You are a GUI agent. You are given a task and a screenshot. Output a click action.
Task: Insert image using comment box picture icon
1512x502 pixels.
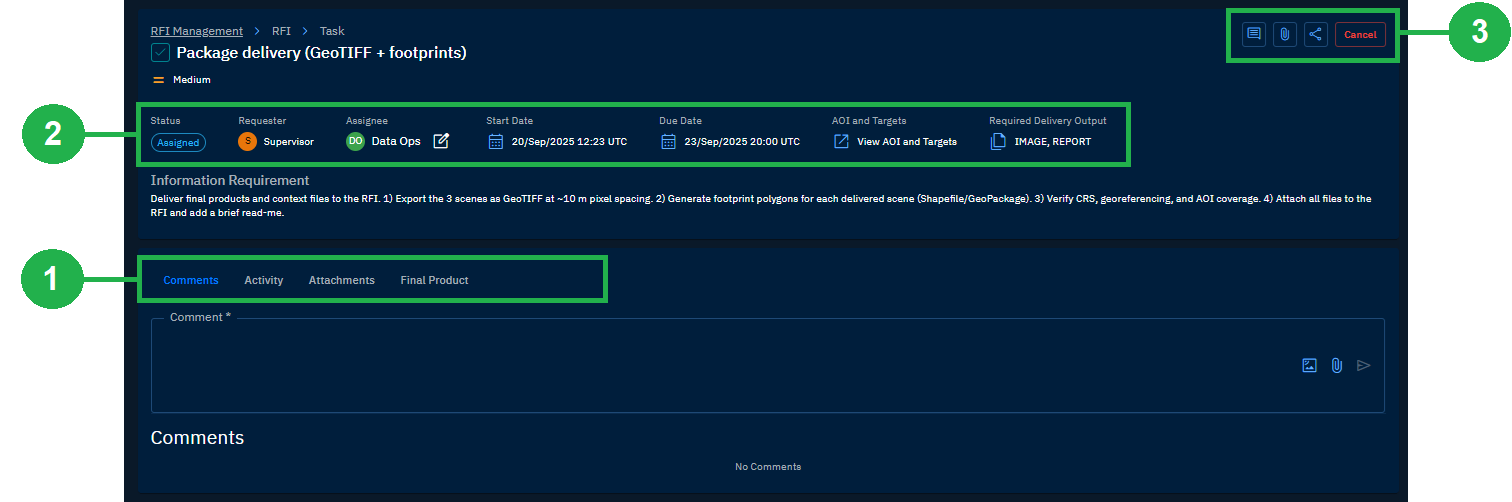(x=1309, y=366)
